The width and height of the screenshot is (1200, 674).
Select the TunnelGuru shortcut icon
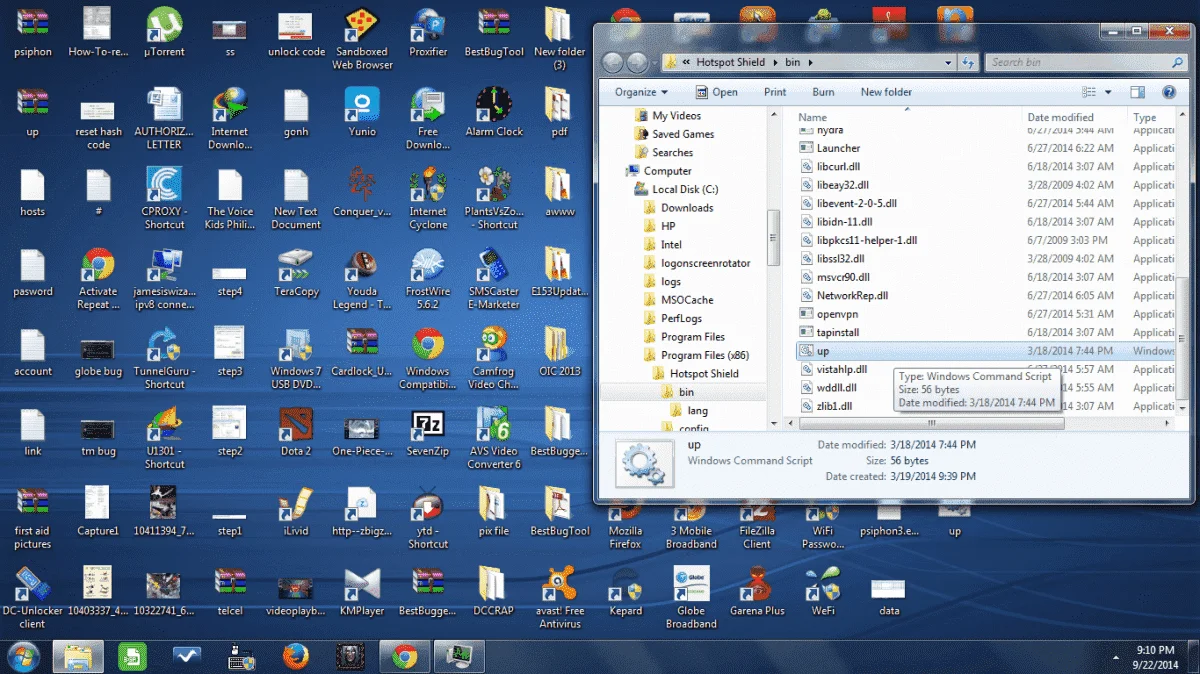pos(164,357)
